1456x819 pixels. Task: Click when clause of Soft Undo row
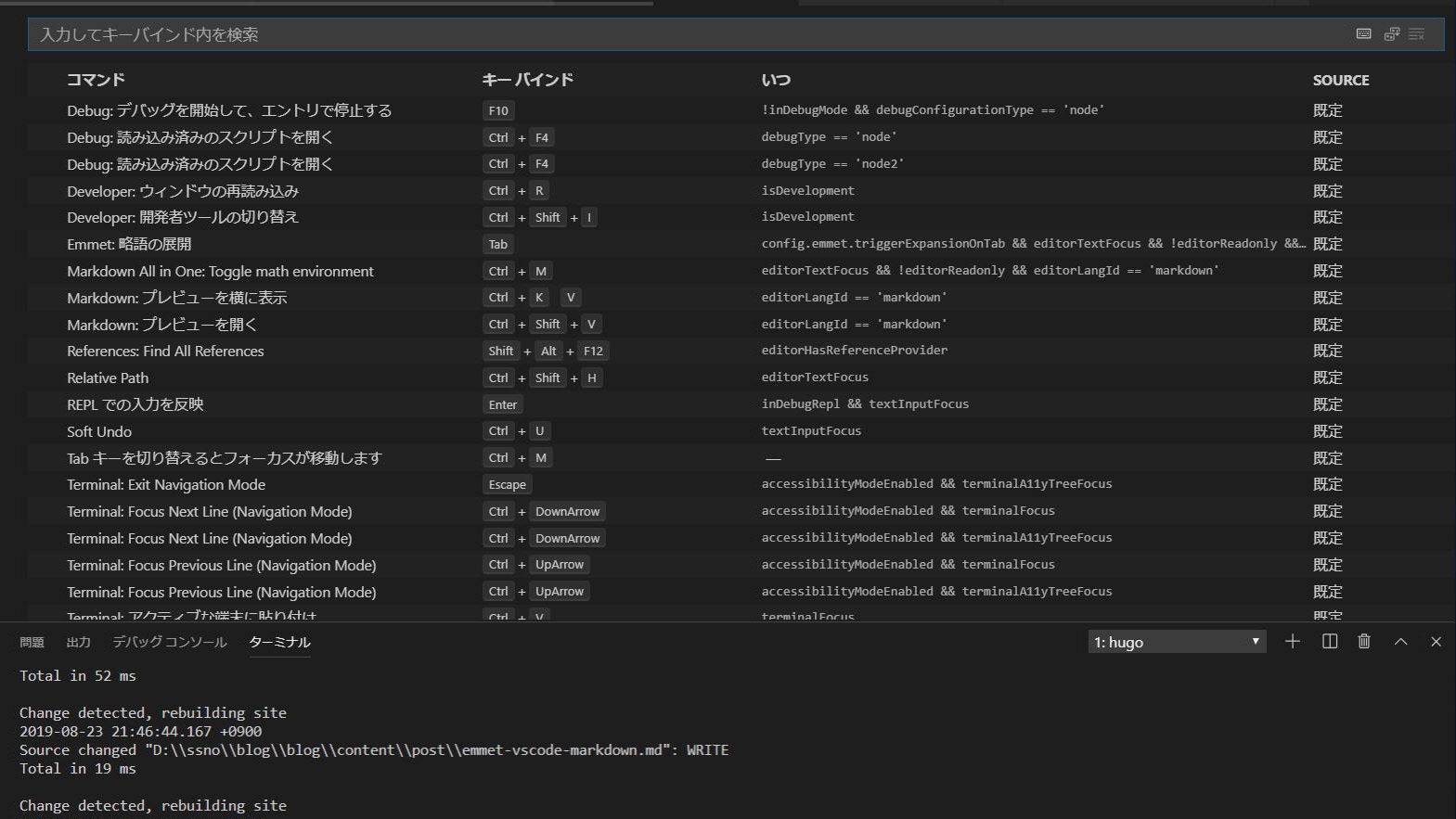pos(811,430)
